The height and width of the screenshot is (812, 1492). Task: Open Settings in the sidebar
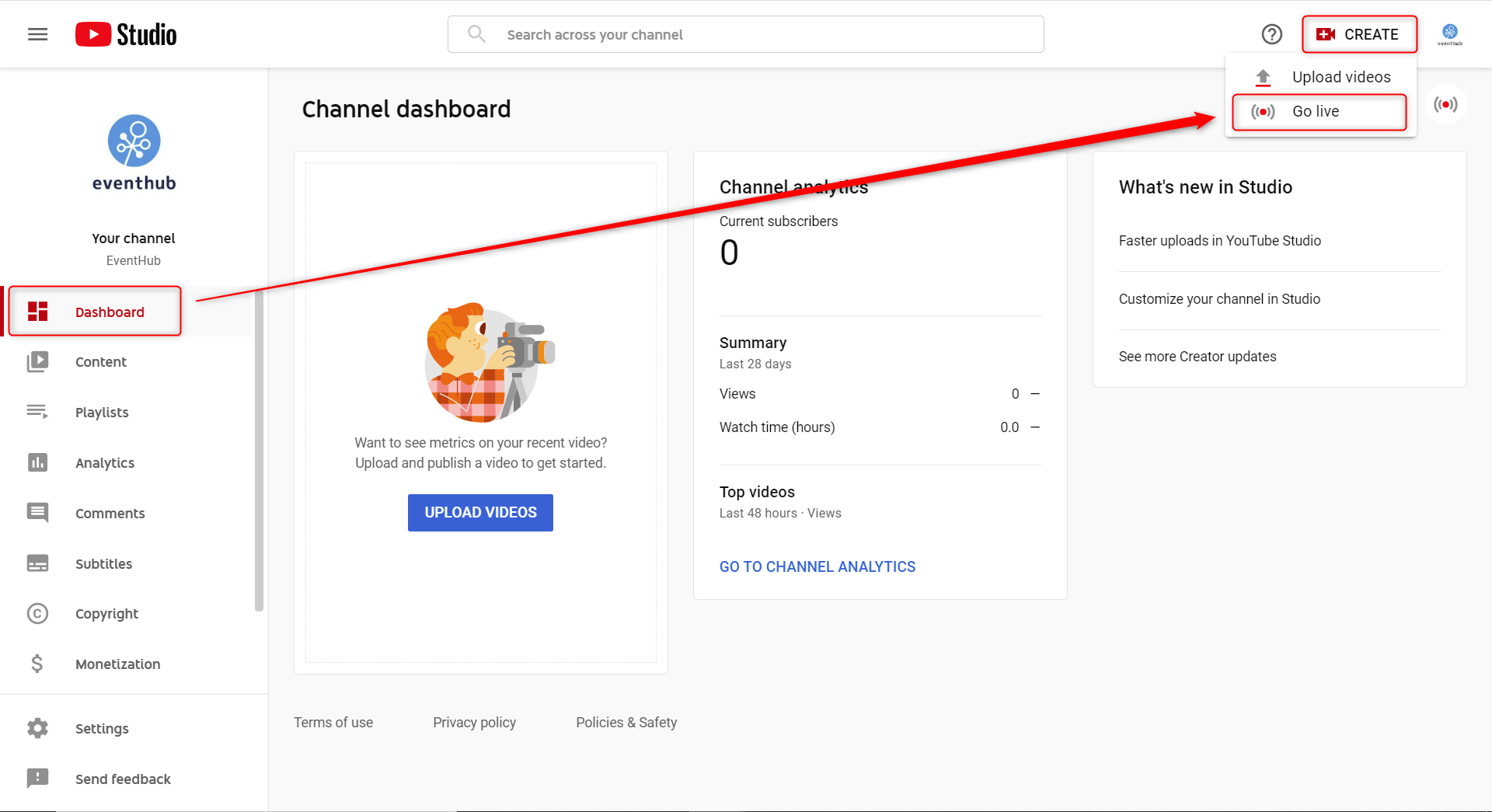tap(134, 729)
